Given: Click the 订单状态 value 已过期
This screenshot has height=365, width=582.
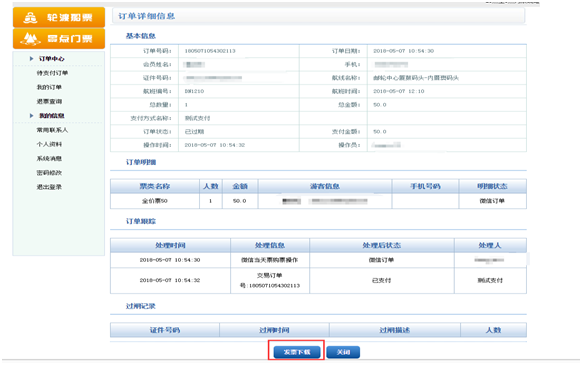Looking at the screenshot, I should 194,131.
